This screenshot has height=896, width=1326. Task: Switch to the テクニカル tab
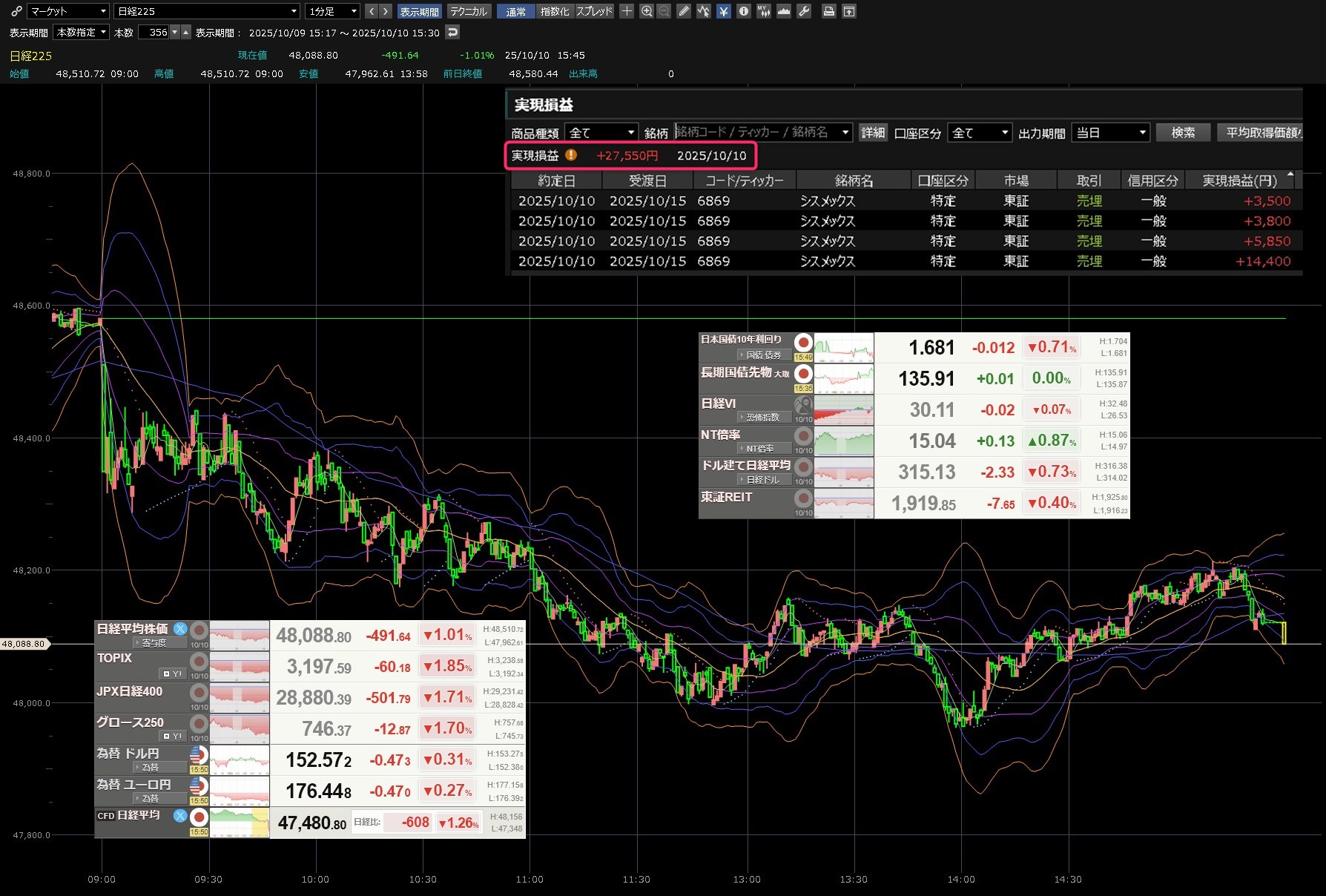point(469,11)
